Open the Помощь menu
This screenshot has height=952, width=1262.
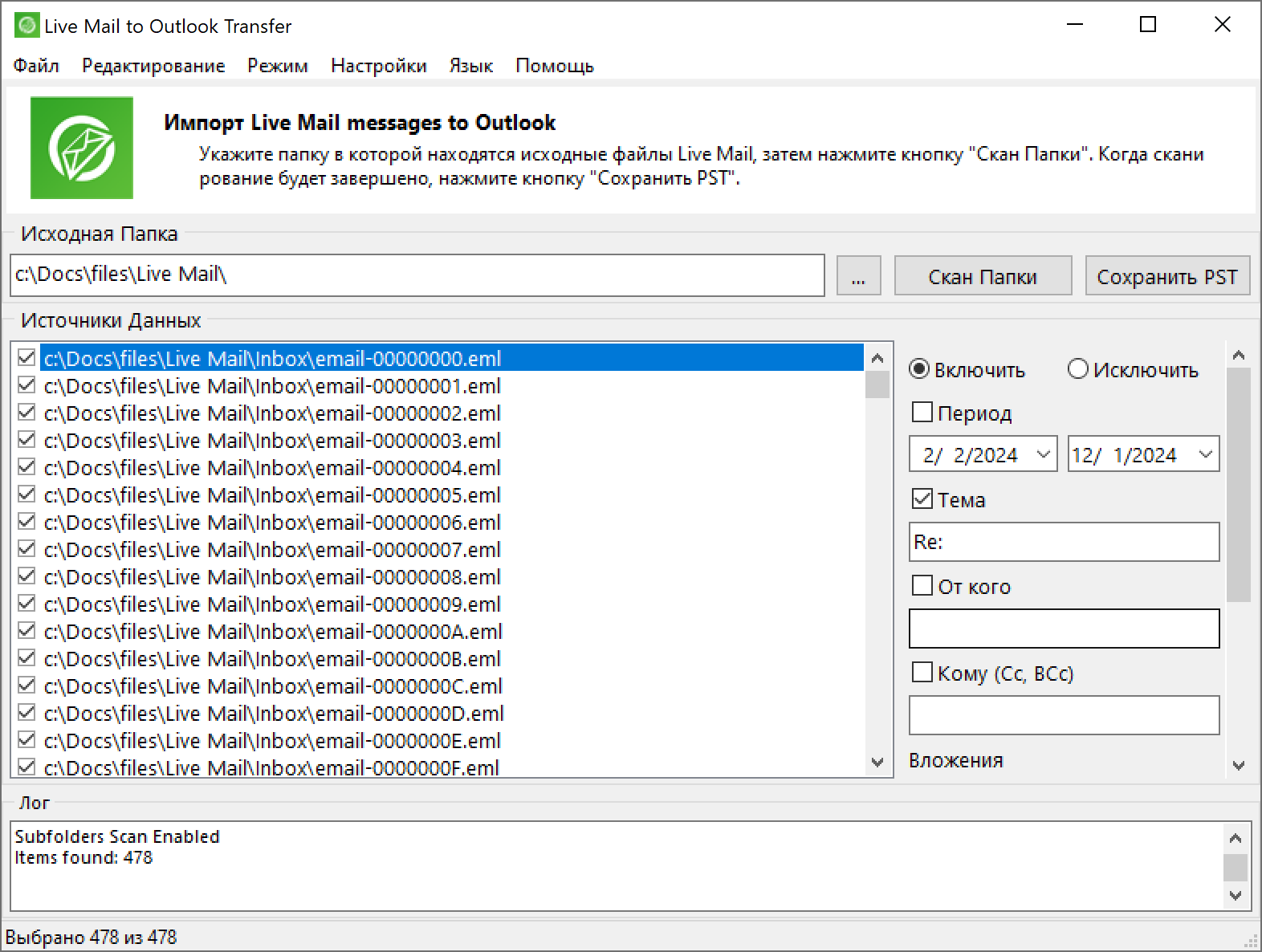click(555, 66)
